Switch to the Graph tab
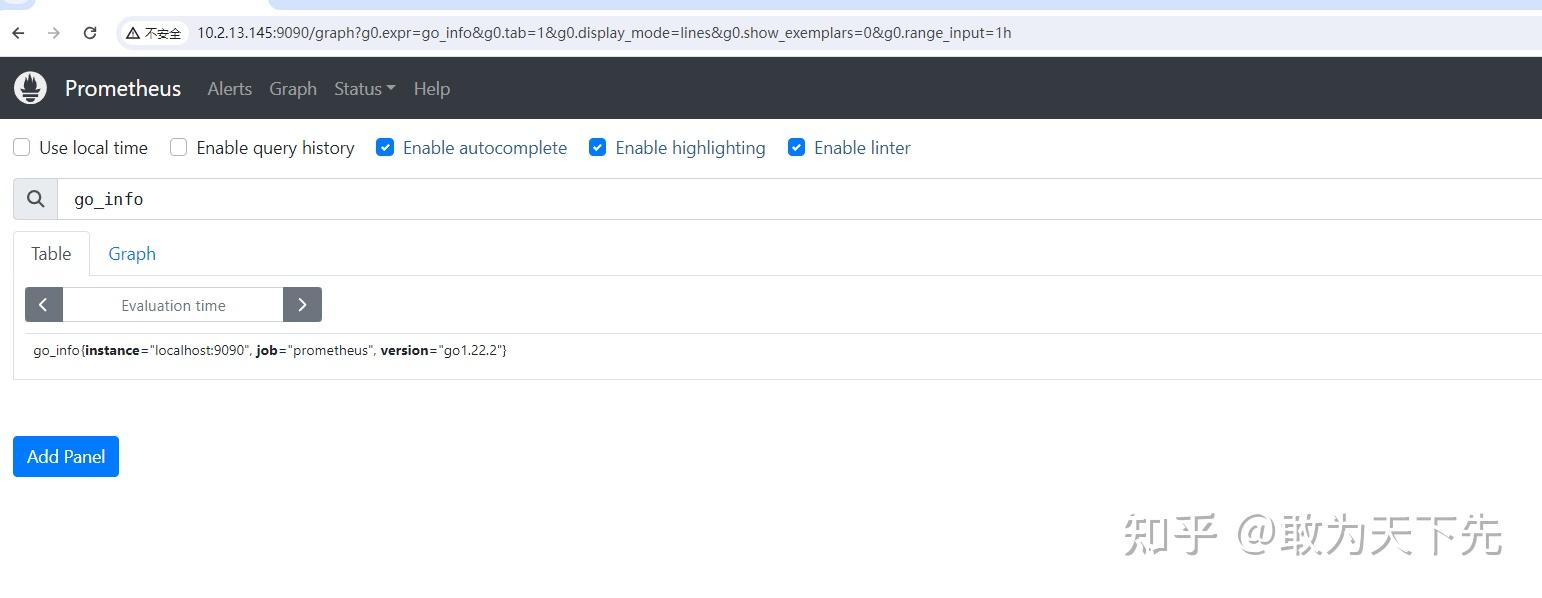Screen dimensions: 1542x598 (132, 253)
